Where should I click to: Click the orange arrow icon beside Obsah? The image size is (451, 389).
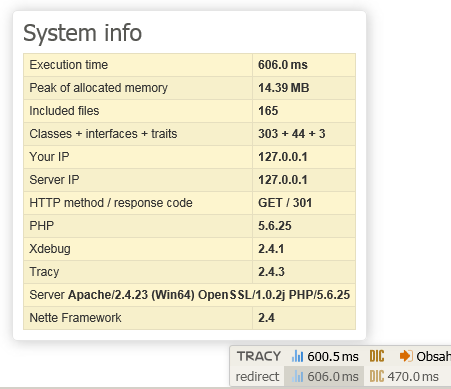pyautogui.click(x=406, y=356)
